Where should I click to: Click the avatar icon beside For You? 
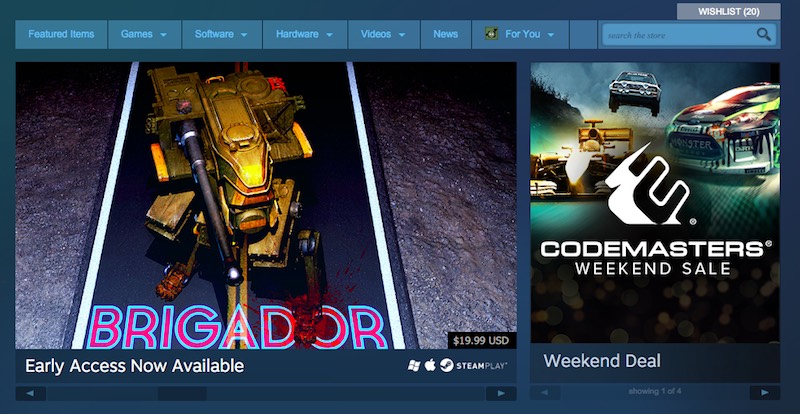[492, 34]
